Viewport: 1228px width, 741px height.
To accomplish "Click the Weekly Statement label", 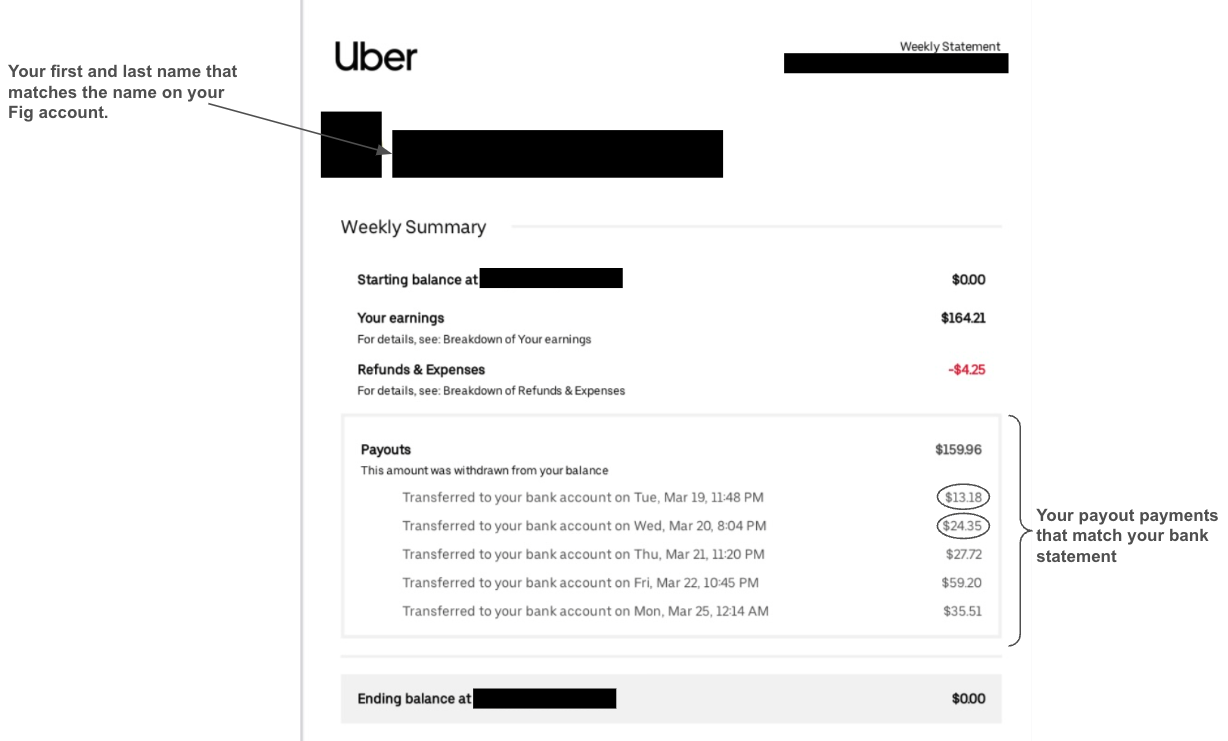I will point(949,47).
